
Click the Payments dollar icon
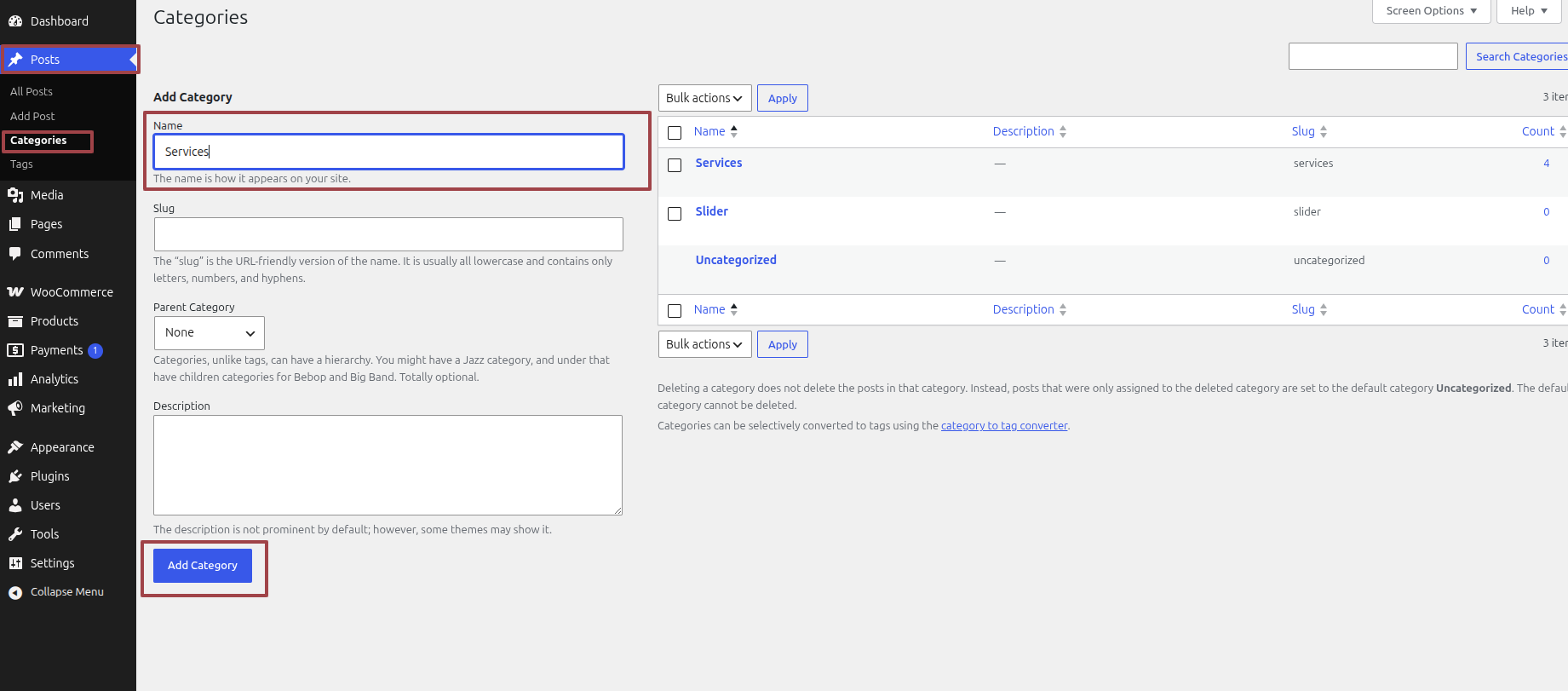point(15,350)
